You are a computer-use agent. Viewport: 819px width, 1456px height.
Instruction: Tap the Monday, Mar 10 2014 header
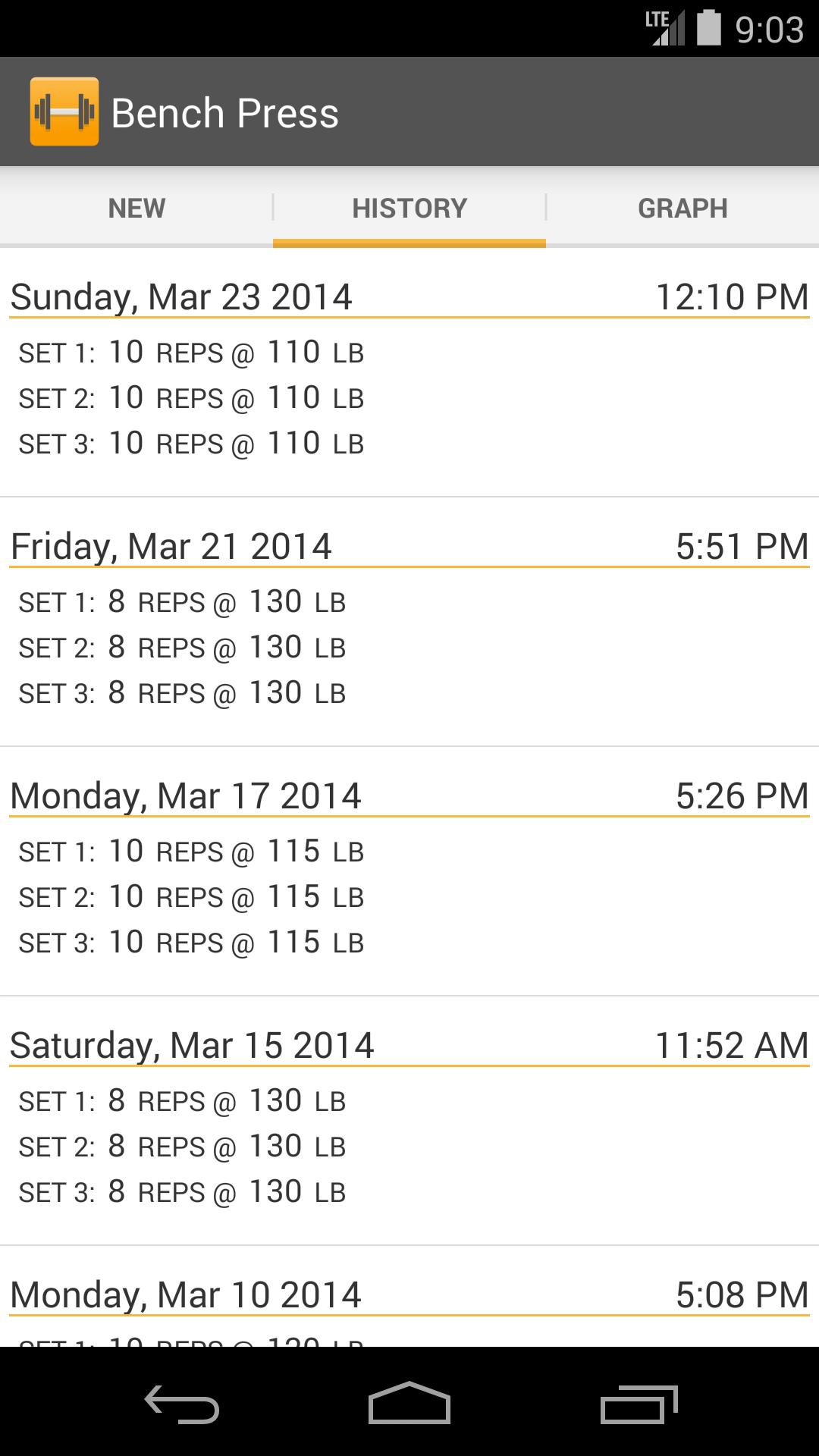(186, 1294)
